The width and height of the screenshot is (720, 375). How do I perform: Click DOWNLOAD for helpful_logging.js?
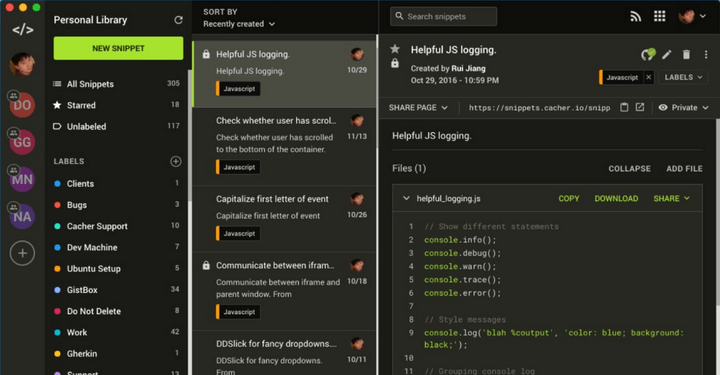coord(616,198)
